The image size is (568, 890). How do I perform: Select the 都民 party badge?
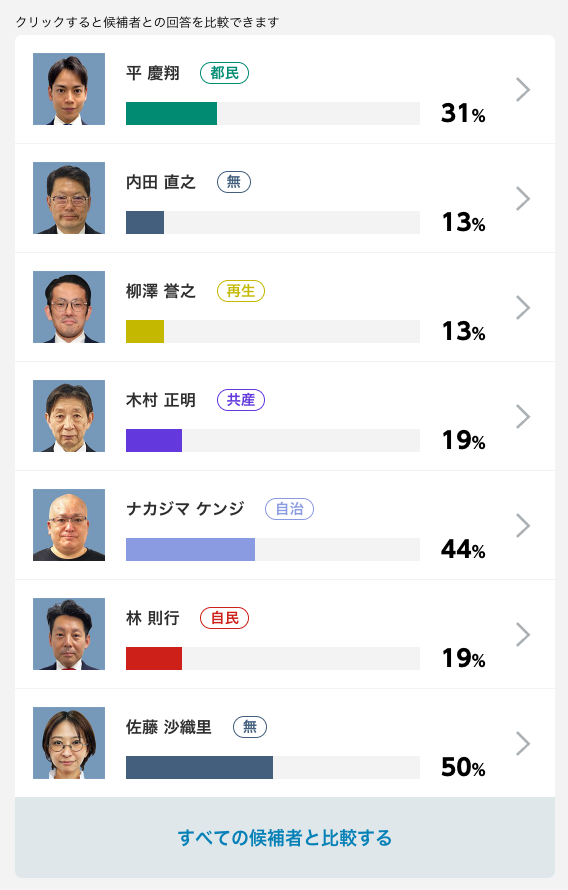click(225, 73)
